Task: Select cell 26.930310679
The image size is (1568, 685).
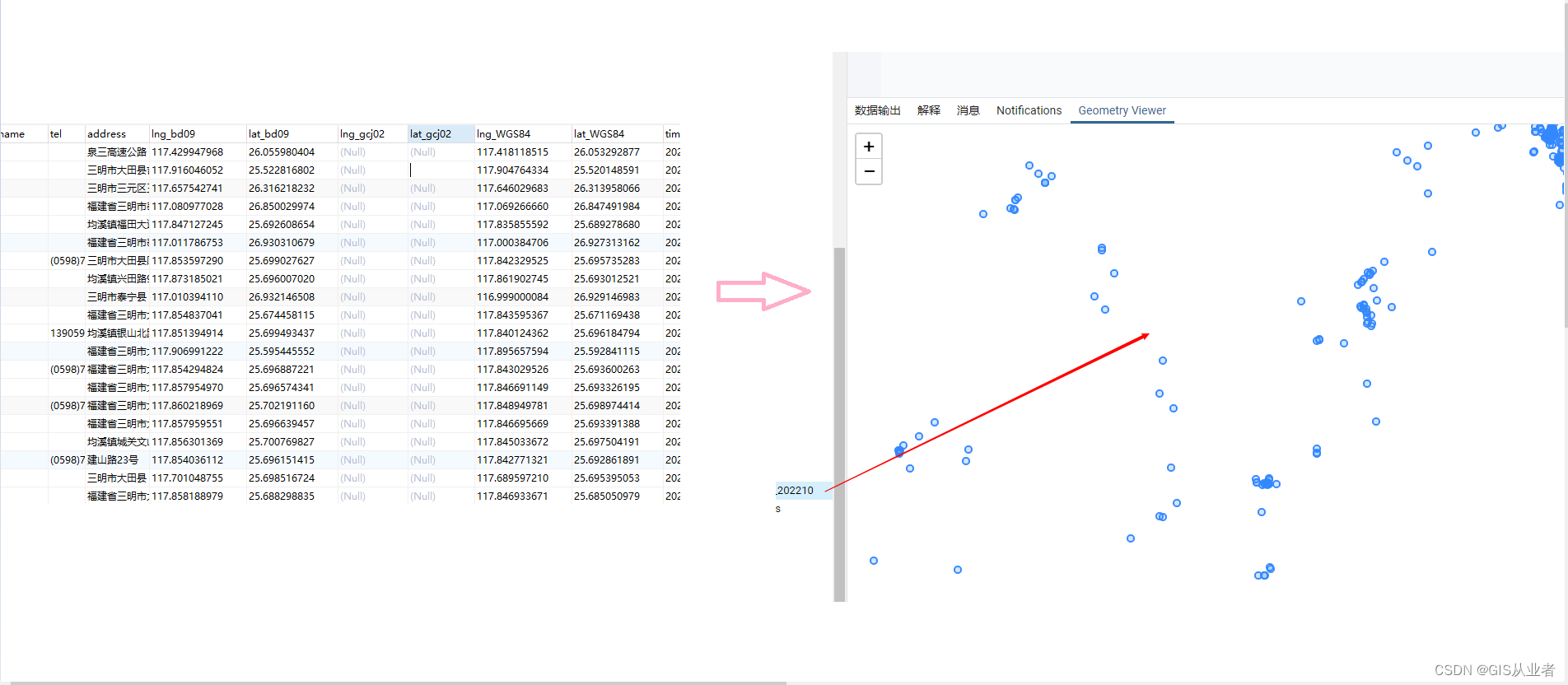Action: point(292,243)
